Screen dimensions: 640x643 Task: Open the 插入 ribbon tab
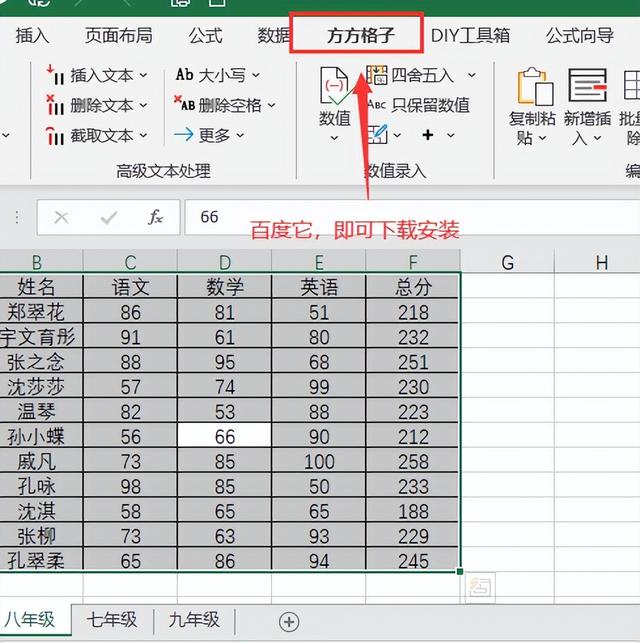tap(32, 36)
